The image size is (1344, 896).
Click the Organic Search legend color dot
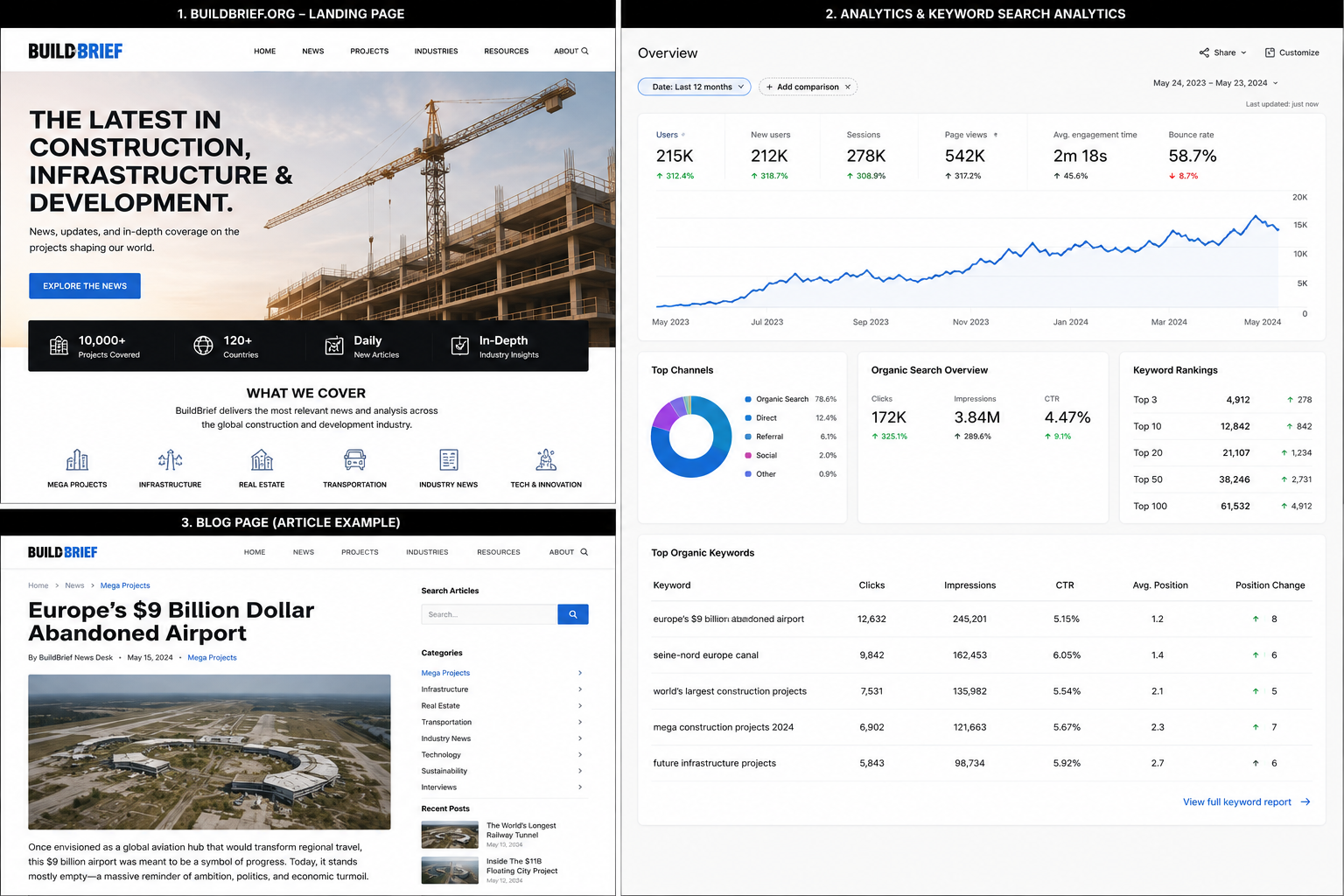(x=748, y=399)
